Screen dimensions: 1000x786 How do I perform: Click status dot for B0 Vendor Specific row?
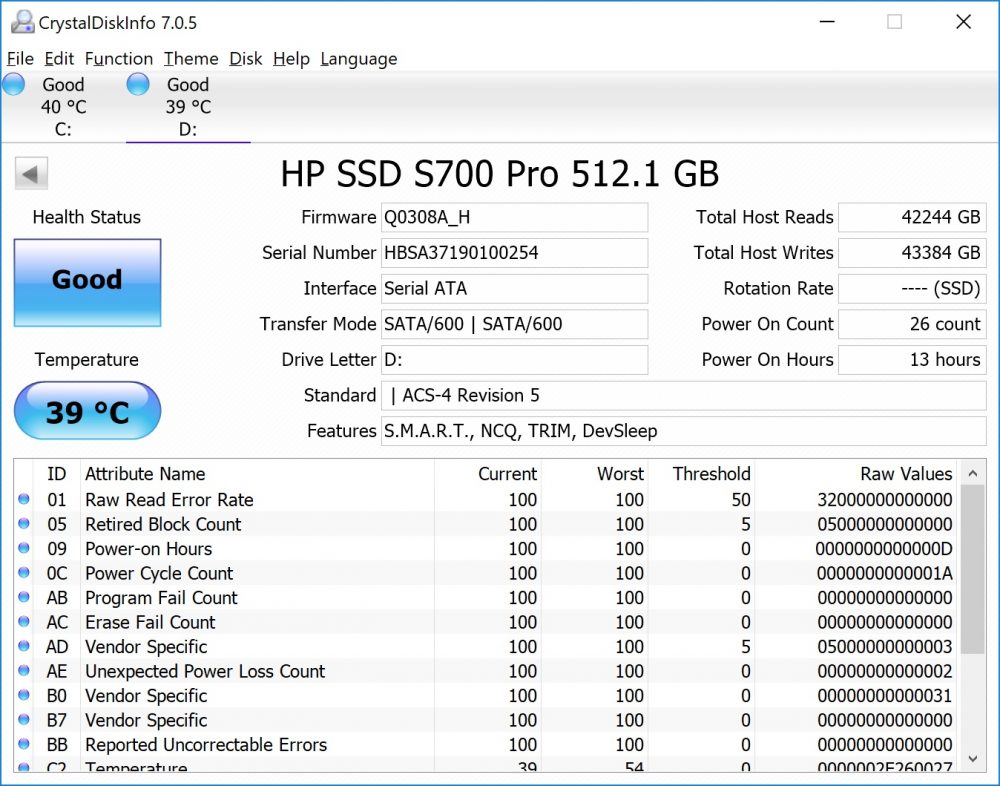click(24, 695)
